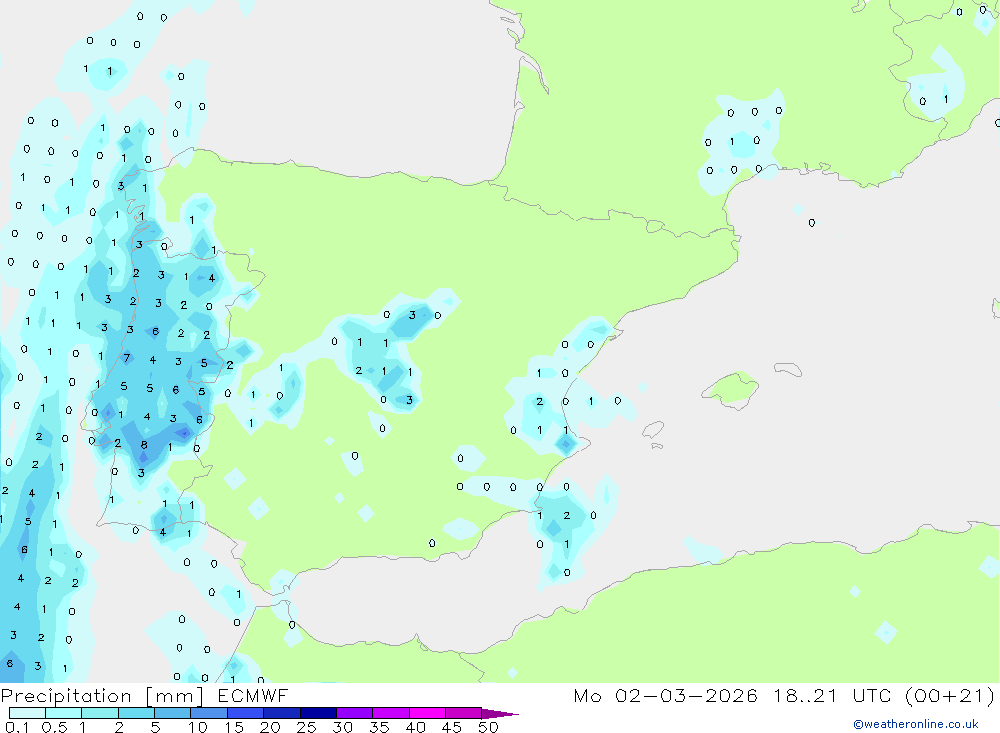Click the forecast date 'Mo 02-03-2026'
1000x733 pixels.
coord(665,695)
